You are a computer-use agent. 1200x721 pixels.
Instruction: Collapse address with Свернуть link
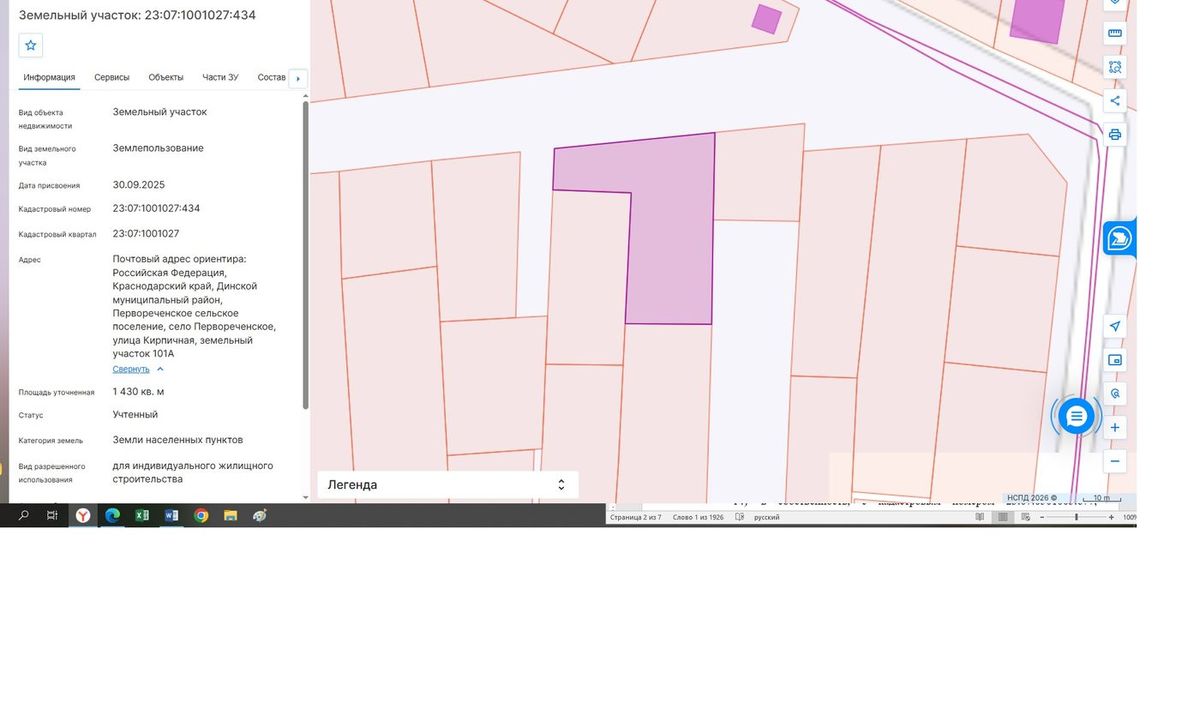131,369
